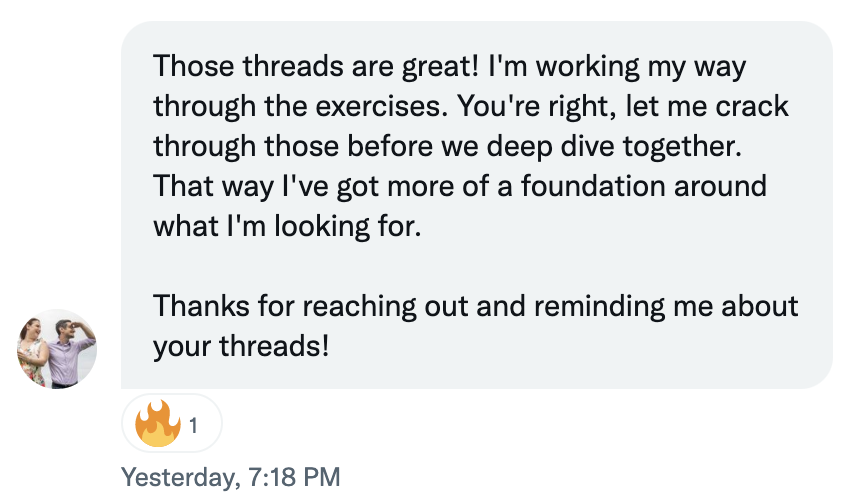Click the phrase "Those threads are great!"
The height and width of the screenshot is (504, 854).
[x=315, y=66]
